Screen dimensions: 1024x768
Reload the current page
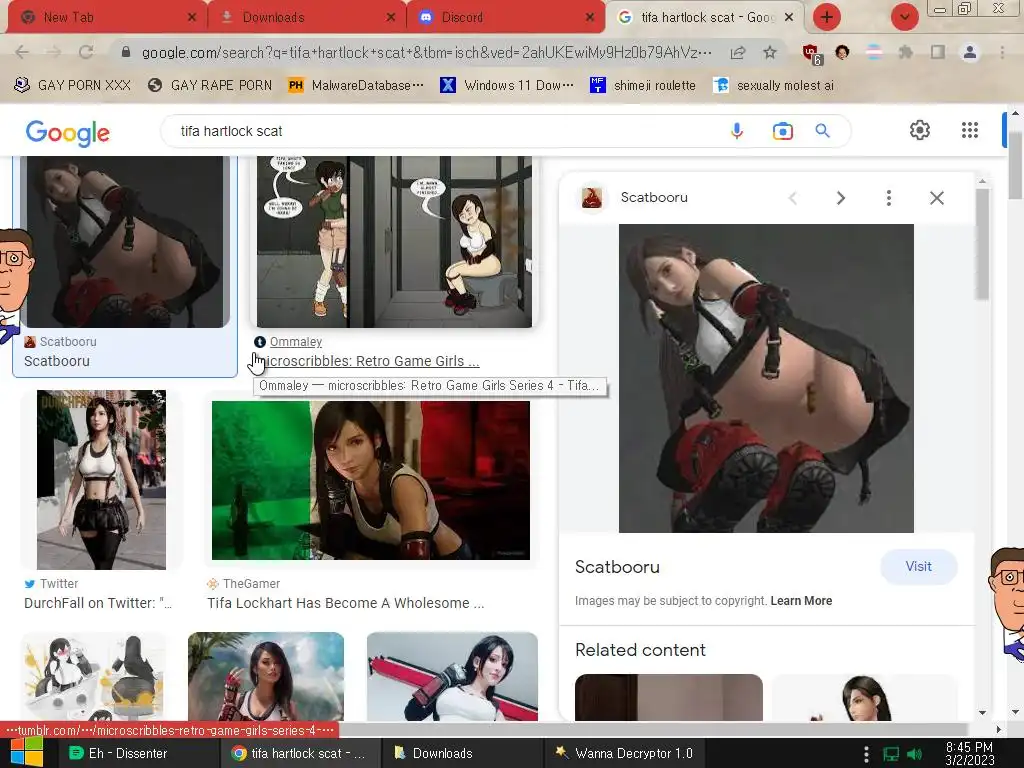click(x=86, y=52)
